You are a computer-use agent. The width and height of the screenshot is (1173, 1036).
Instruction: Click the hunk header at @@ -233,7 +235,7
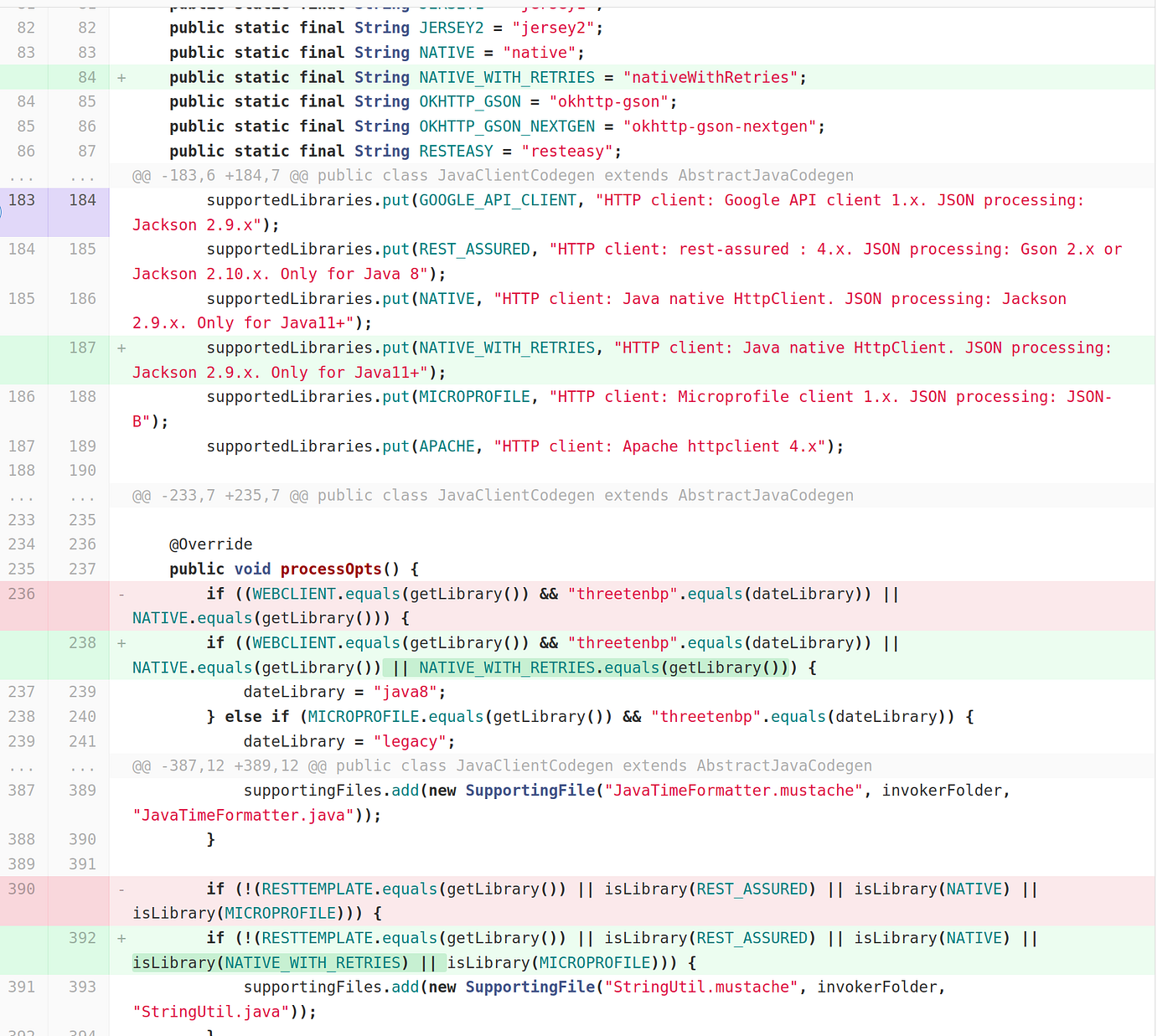pos(494,495)
